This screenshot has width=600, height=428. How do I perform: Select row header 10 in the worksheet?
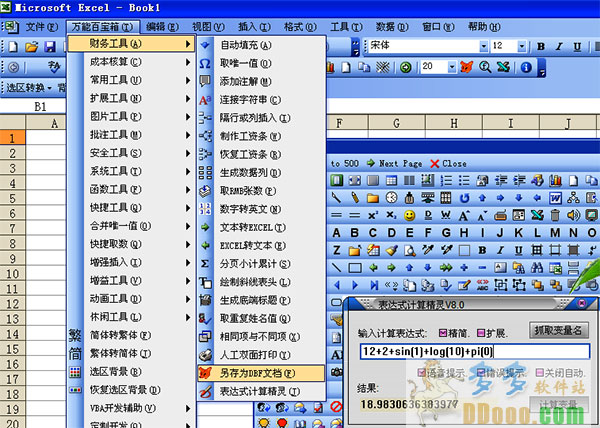(13, 274)
